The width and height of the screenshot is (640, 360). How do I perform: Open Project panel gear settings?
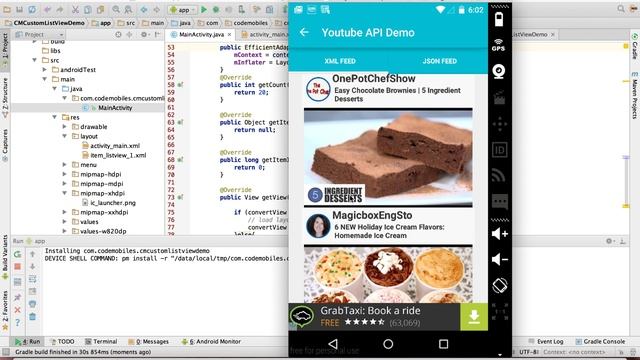(x=144, y=35)
